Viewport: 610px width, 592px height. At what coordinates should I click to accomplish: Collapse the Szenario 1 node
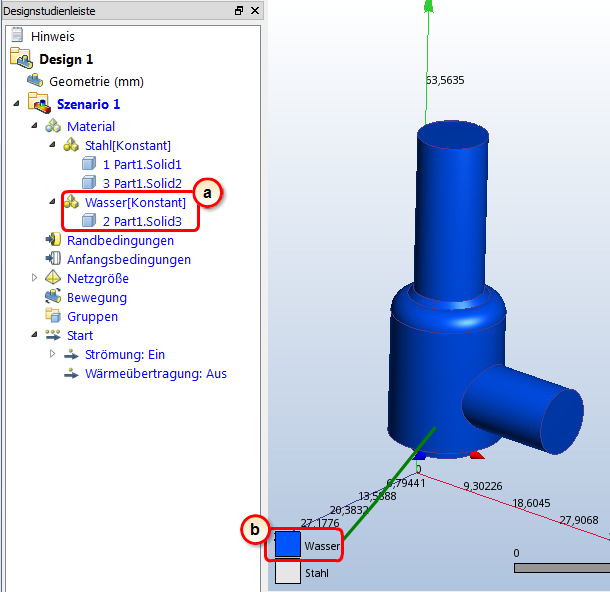(x=16, y=103)
